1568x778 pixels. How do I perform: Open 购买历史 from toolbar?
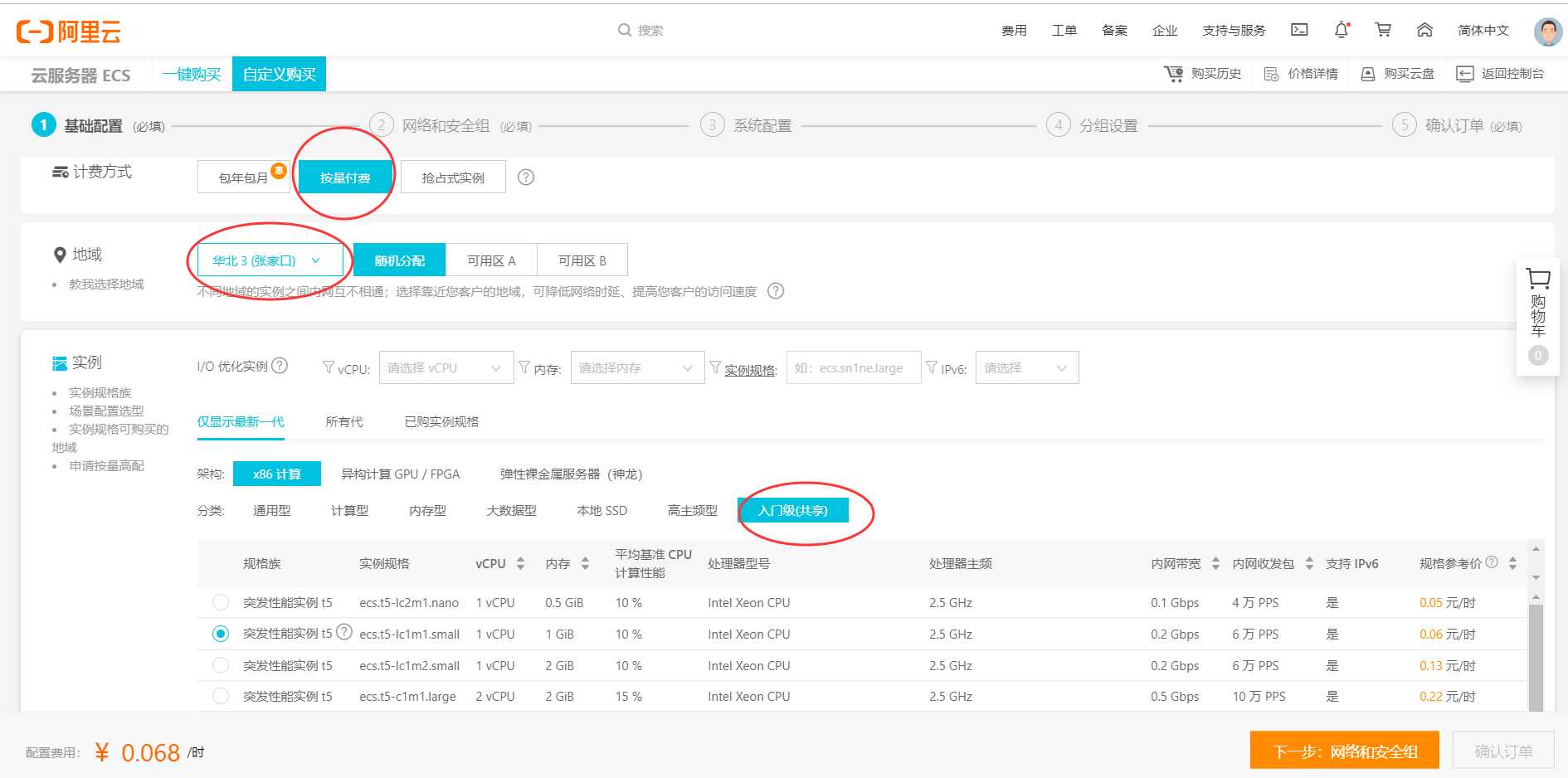[x=1203, y=74]
